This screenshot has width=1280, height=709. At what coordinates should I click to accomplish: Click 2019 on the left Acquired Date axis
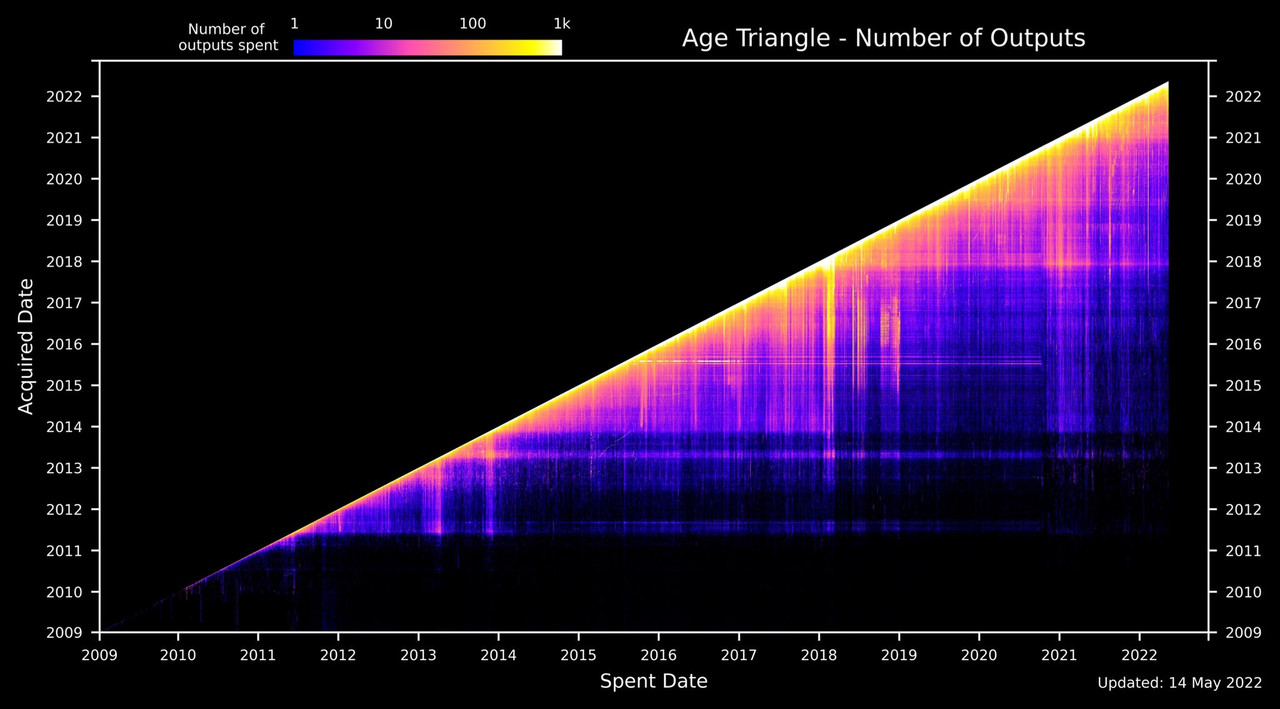(x=63, y=220)
